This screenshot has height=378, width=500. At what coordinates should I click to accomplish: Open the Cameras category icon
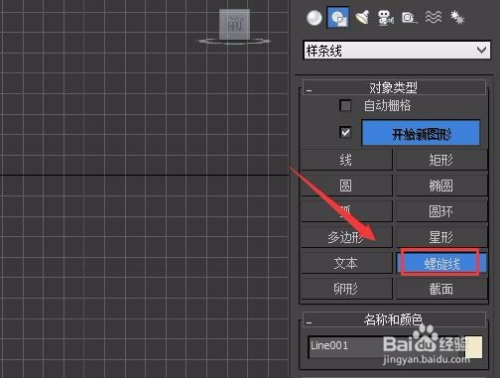(x=386, y=18)
